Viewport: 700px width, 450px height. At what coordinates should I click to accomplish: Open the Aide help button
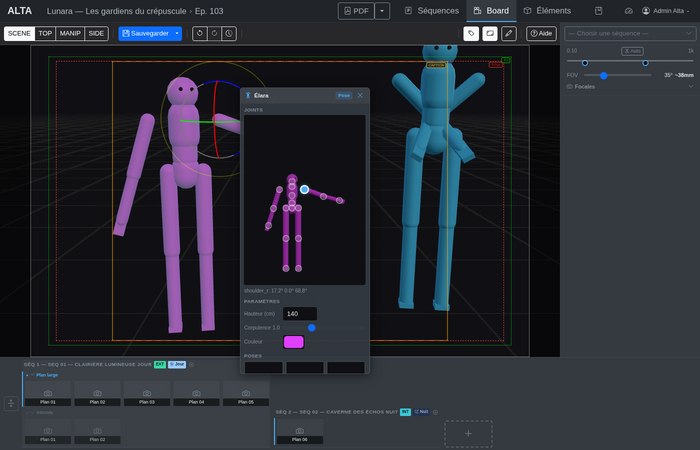pos(541,33)
